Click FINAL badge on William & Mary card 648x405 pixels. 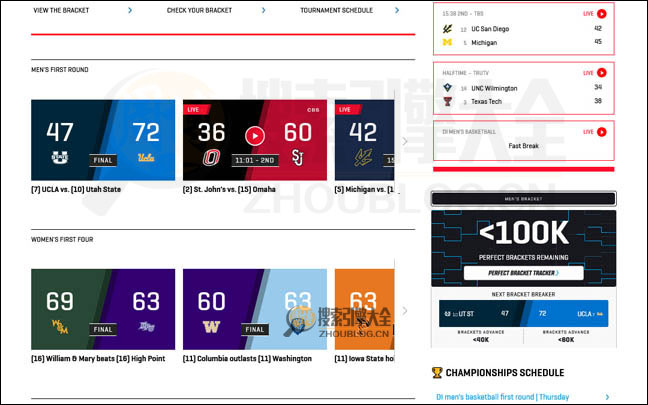[x=103, y=329]
